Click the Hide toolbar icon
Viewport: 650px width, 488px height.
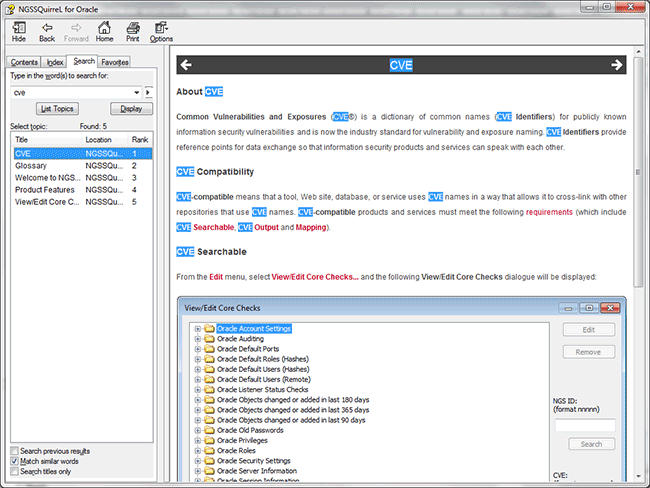point(19,32)
